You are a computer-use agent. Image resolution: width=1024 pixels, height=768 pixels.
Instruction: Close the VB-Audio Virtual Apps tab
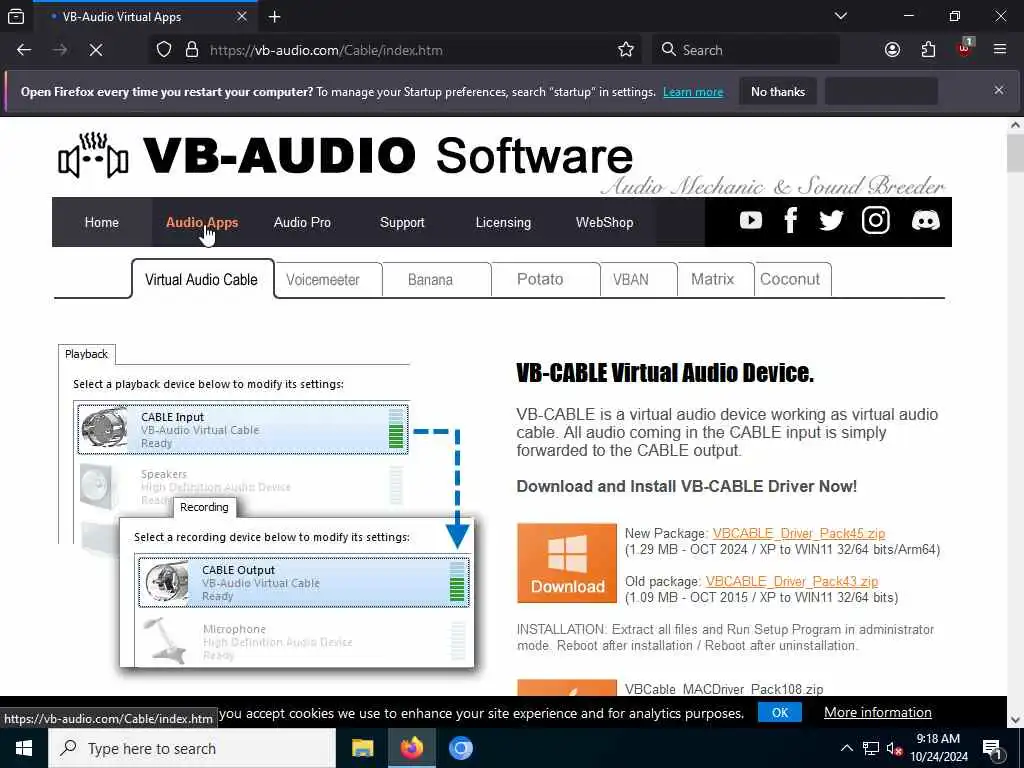(x=242, y=17)
